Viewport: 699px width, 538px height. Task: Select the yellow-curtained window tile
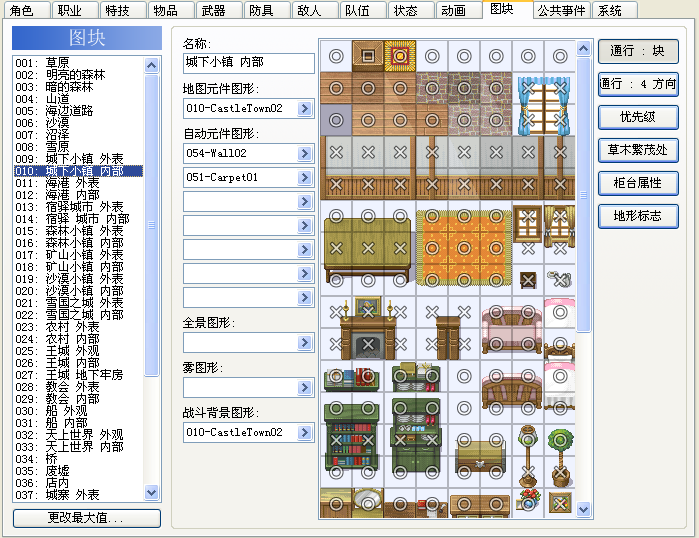(560, 216)
